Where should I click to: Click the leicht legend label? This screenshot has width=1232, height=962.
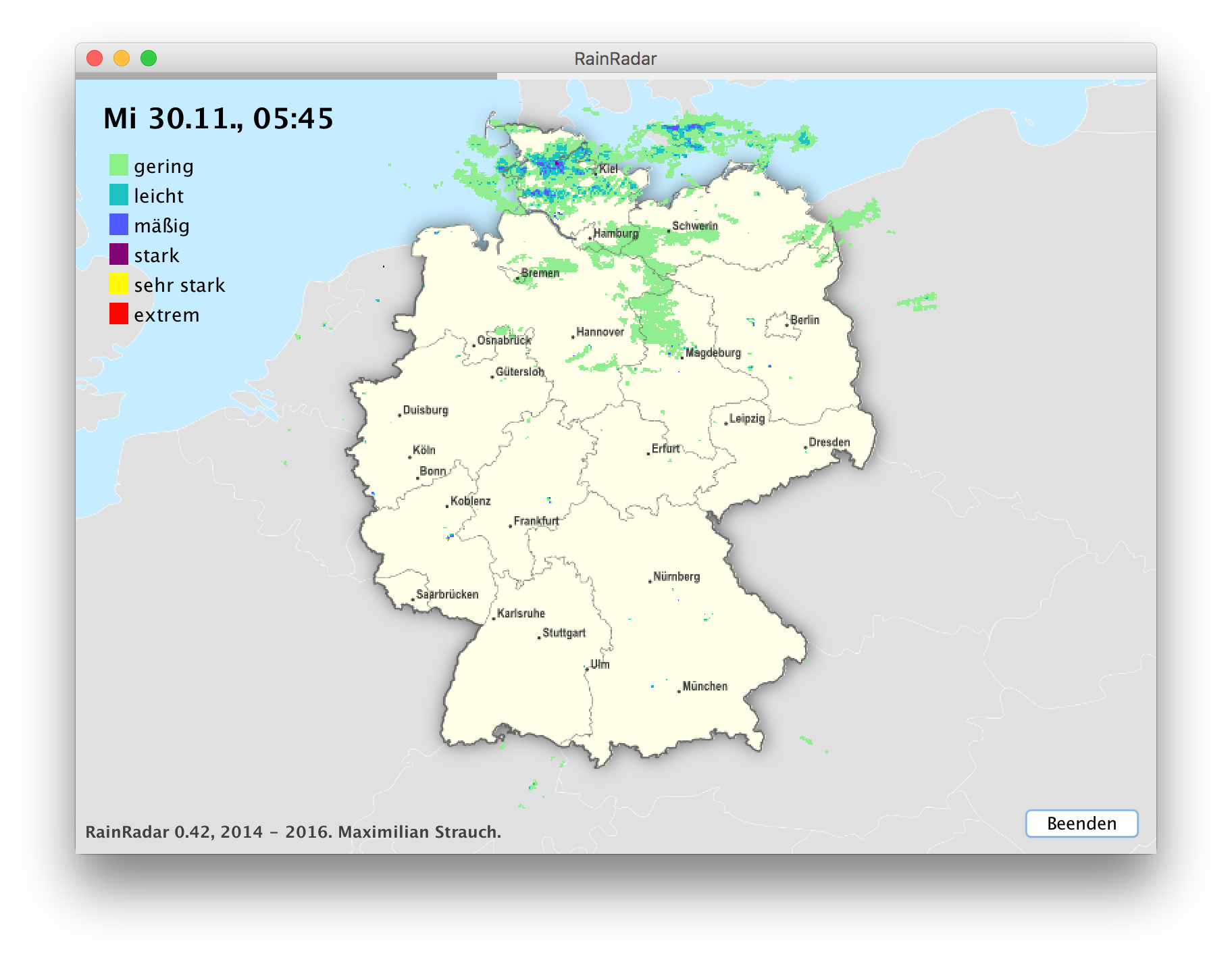(x=159, y=196)
